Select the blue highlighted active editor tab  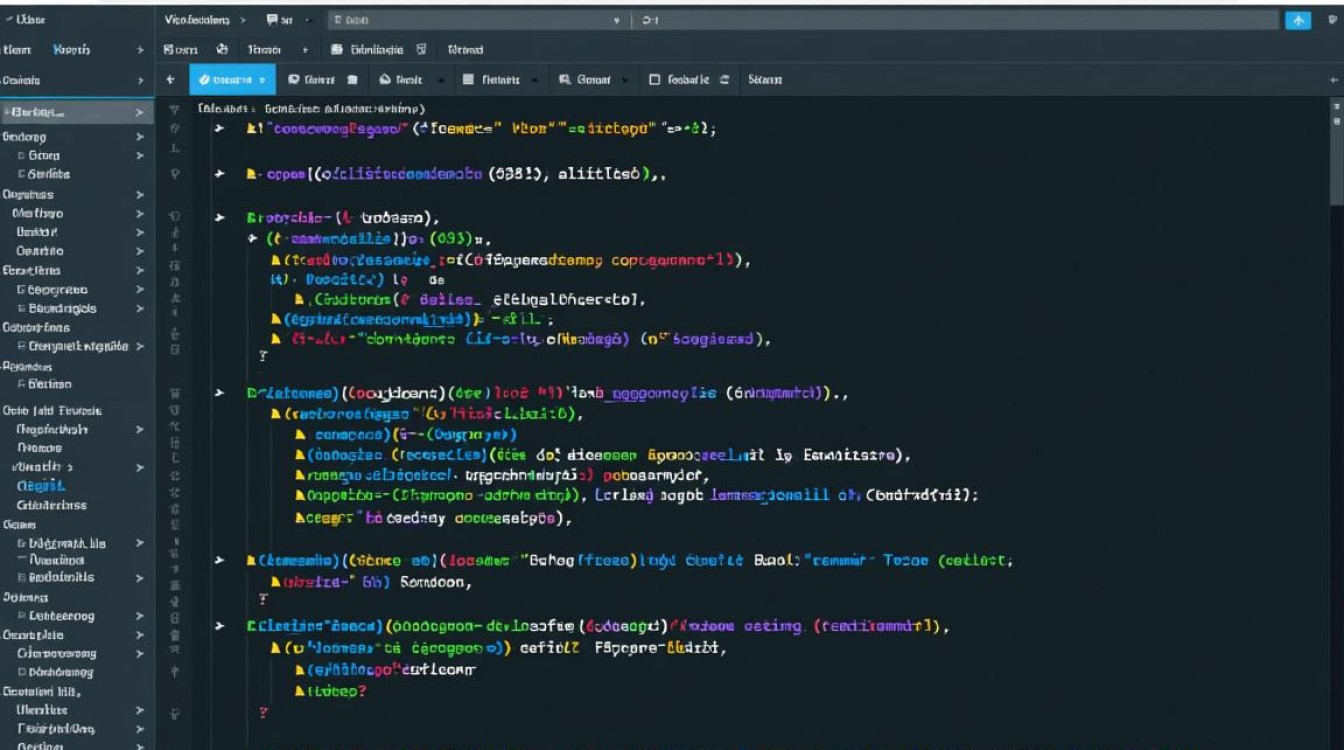pyautogui.click(x=232, y=80)
